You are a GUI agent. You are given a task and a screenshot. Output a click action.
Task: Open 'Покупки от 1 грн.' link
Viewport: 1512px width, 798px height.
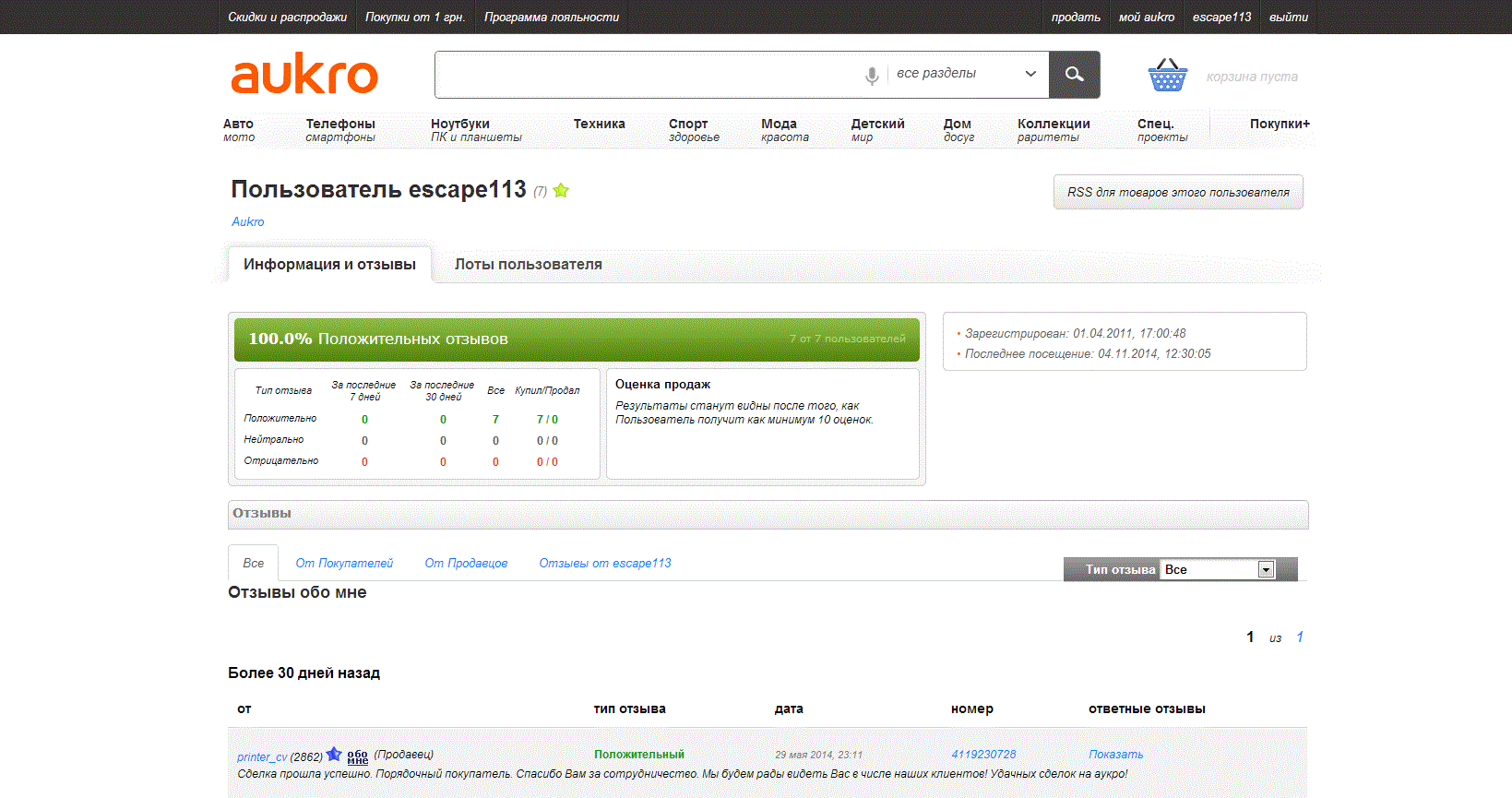pyautogui.click(x=415, y=17)
